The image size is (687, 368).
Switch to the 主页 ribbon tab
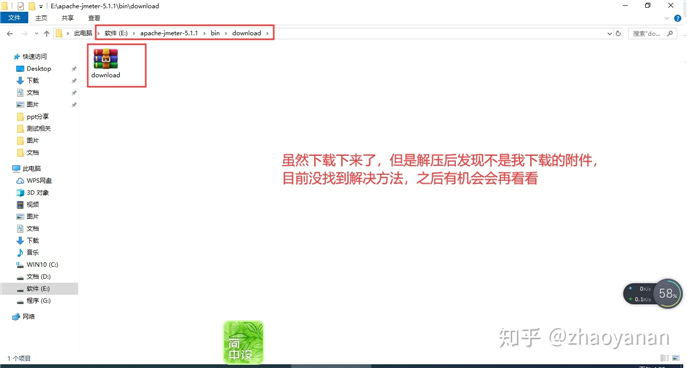(x=41, y=18)
